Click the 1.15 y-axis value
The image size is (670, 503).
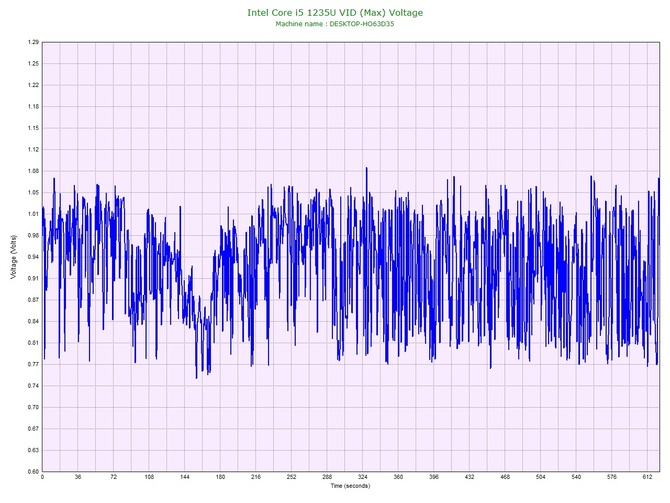click(x=33, y=128)
